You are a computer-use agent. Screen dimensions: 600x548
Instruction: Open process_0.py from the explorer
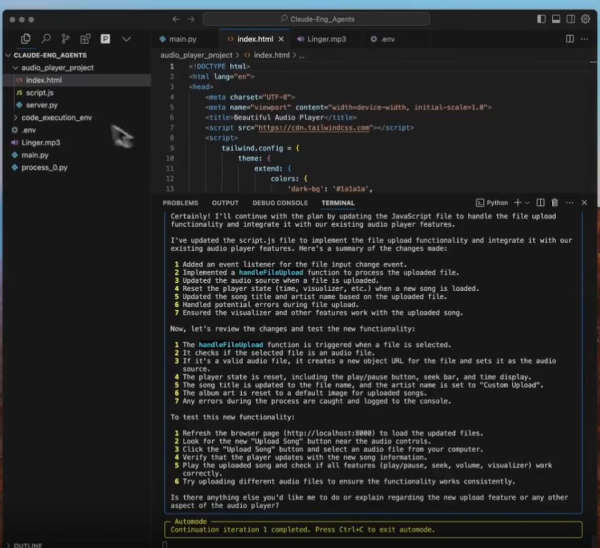44,167
